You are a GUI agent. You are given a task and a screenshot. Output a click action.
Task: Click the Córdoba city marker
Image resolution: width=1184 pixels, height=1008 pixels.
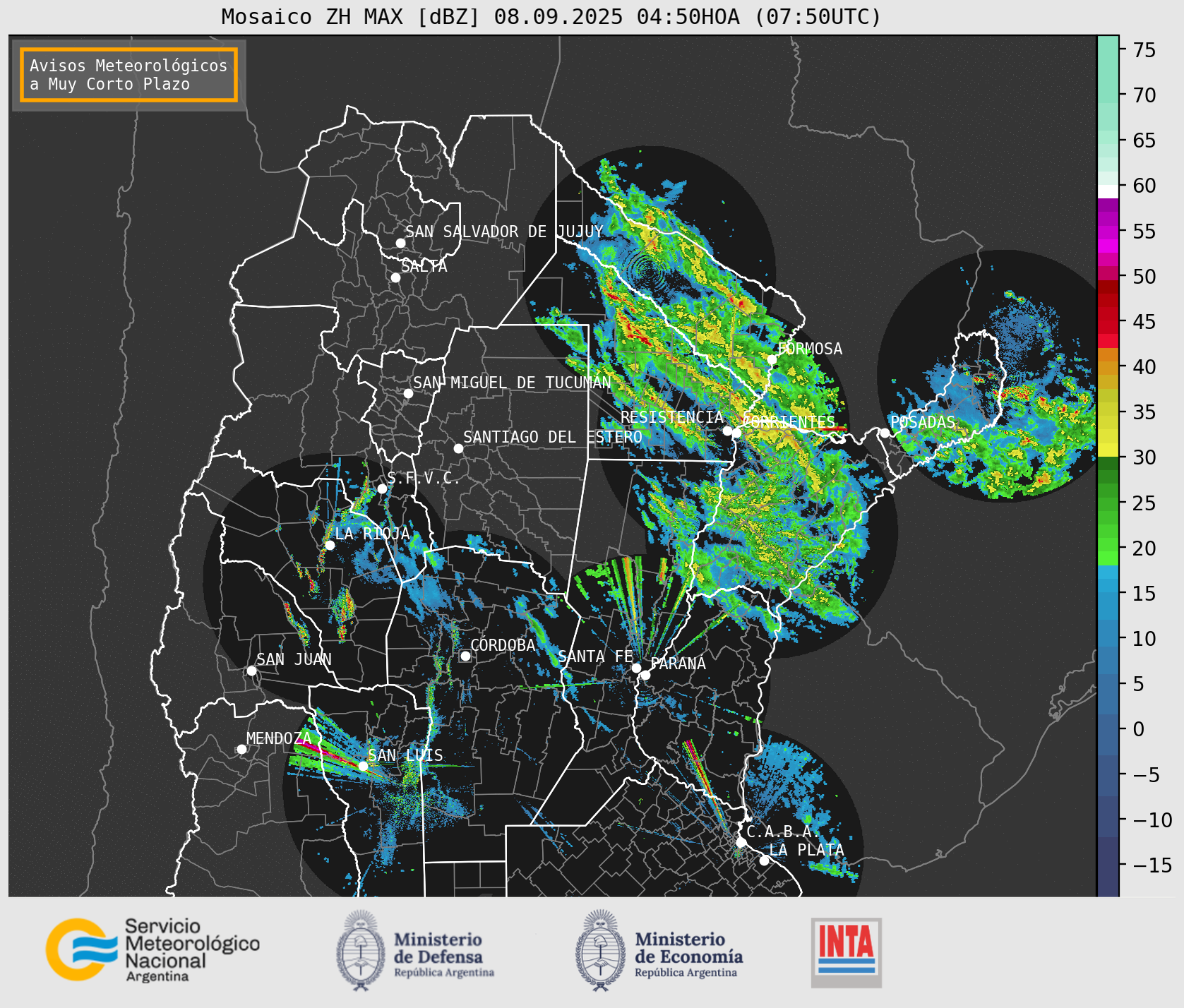(465, 656)
